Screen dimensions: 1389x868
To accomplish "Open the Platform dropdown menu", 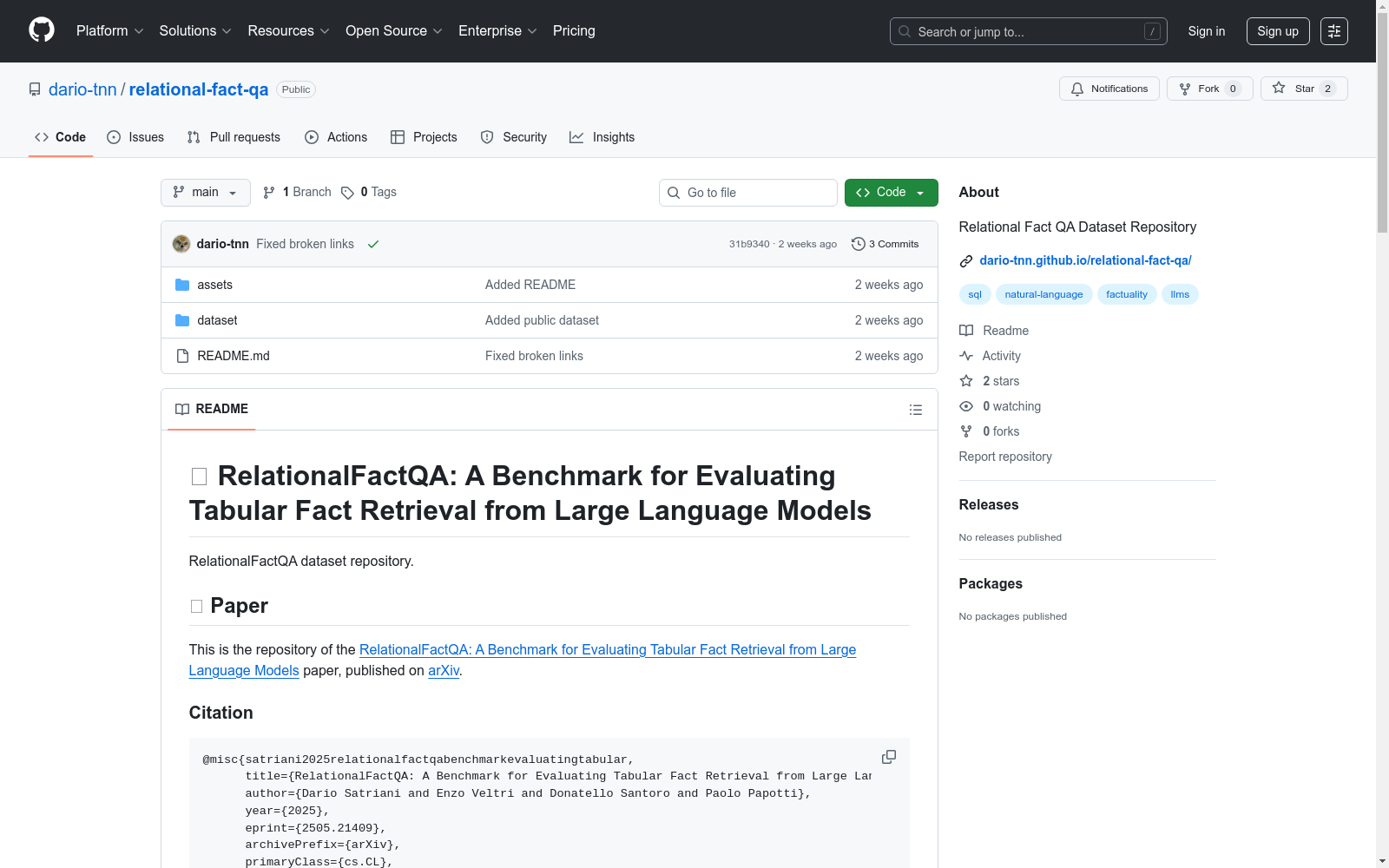I will click(x=110, y=31).
